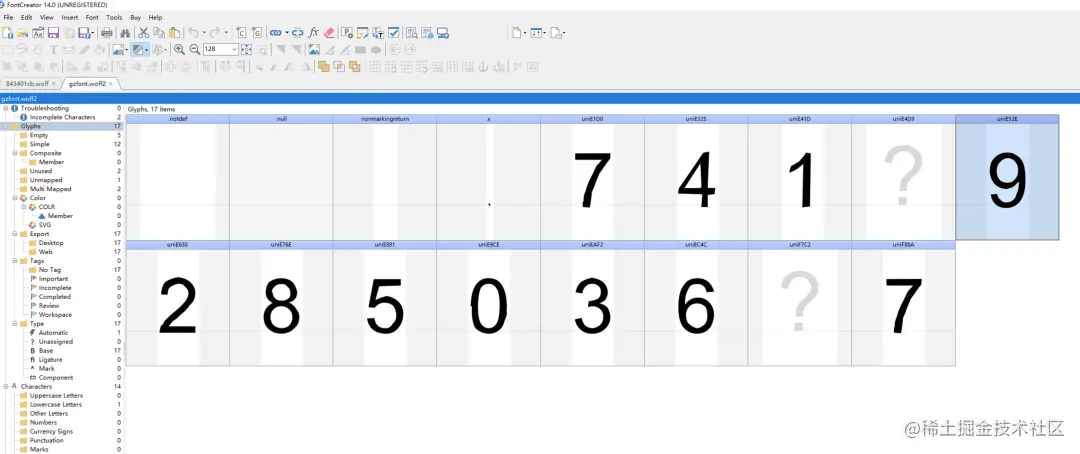
Task: Save the font with the purple floppy icon
Action: 53,32
